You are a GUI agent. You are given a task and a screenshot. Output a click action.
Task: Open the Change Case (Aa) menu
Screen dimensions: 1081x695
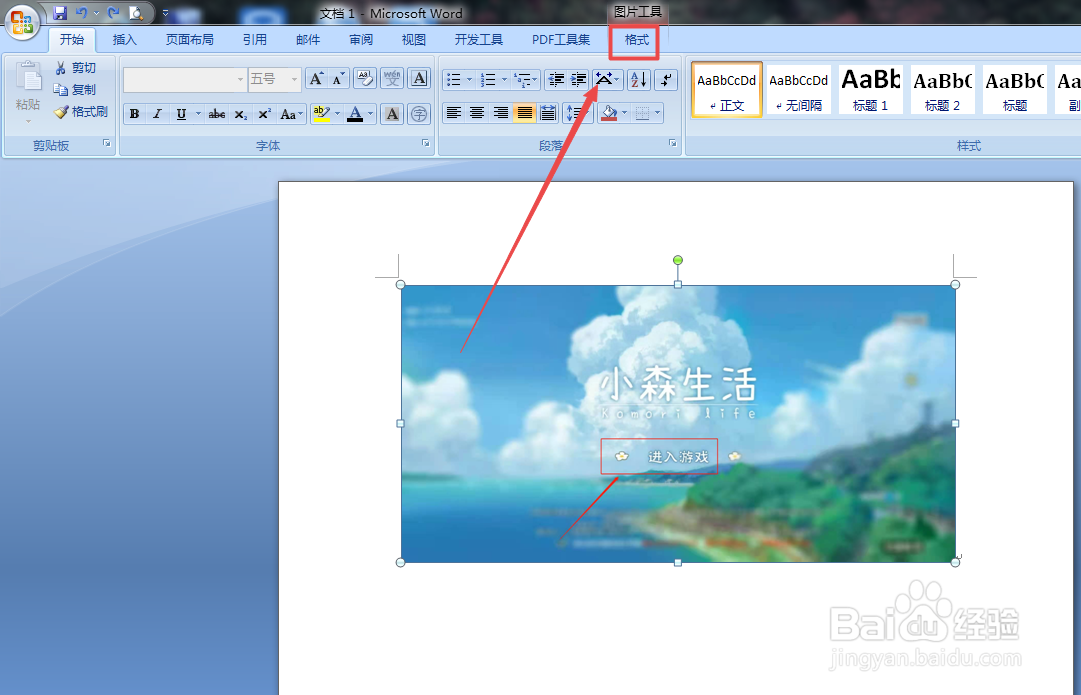[291, 114]
